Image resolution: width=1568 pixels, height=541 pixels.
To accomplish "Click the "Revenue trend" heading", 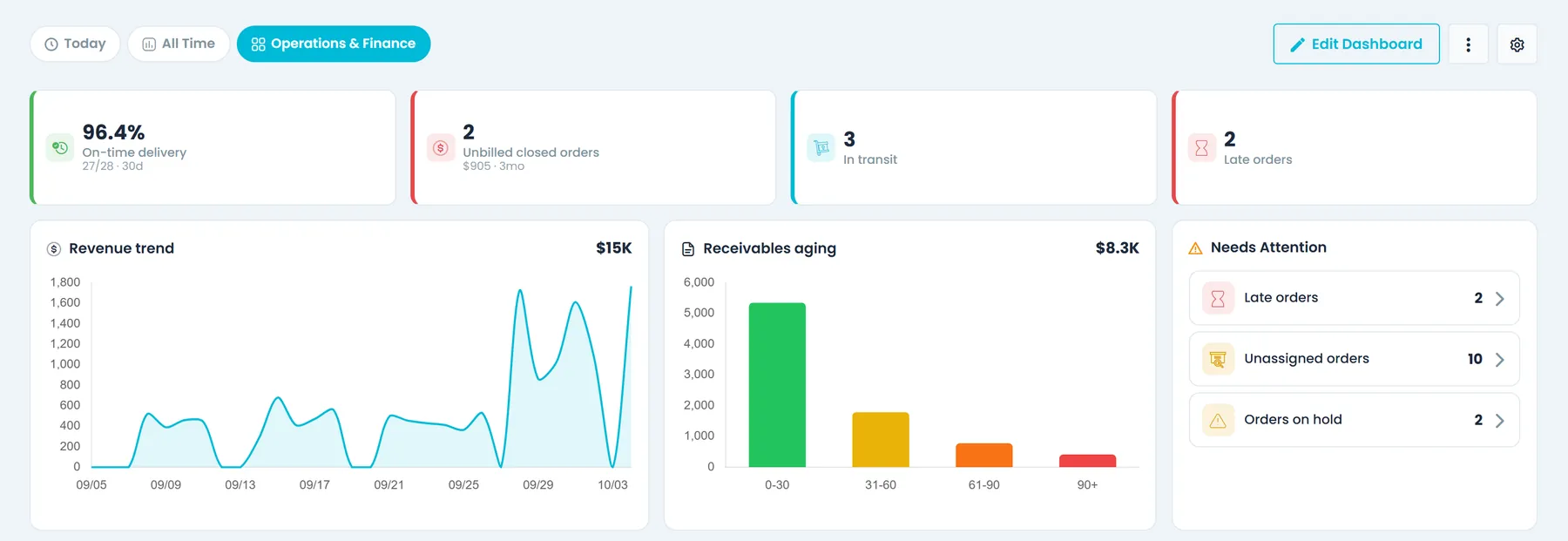I will pyautogui.click(x=121, y=248).
